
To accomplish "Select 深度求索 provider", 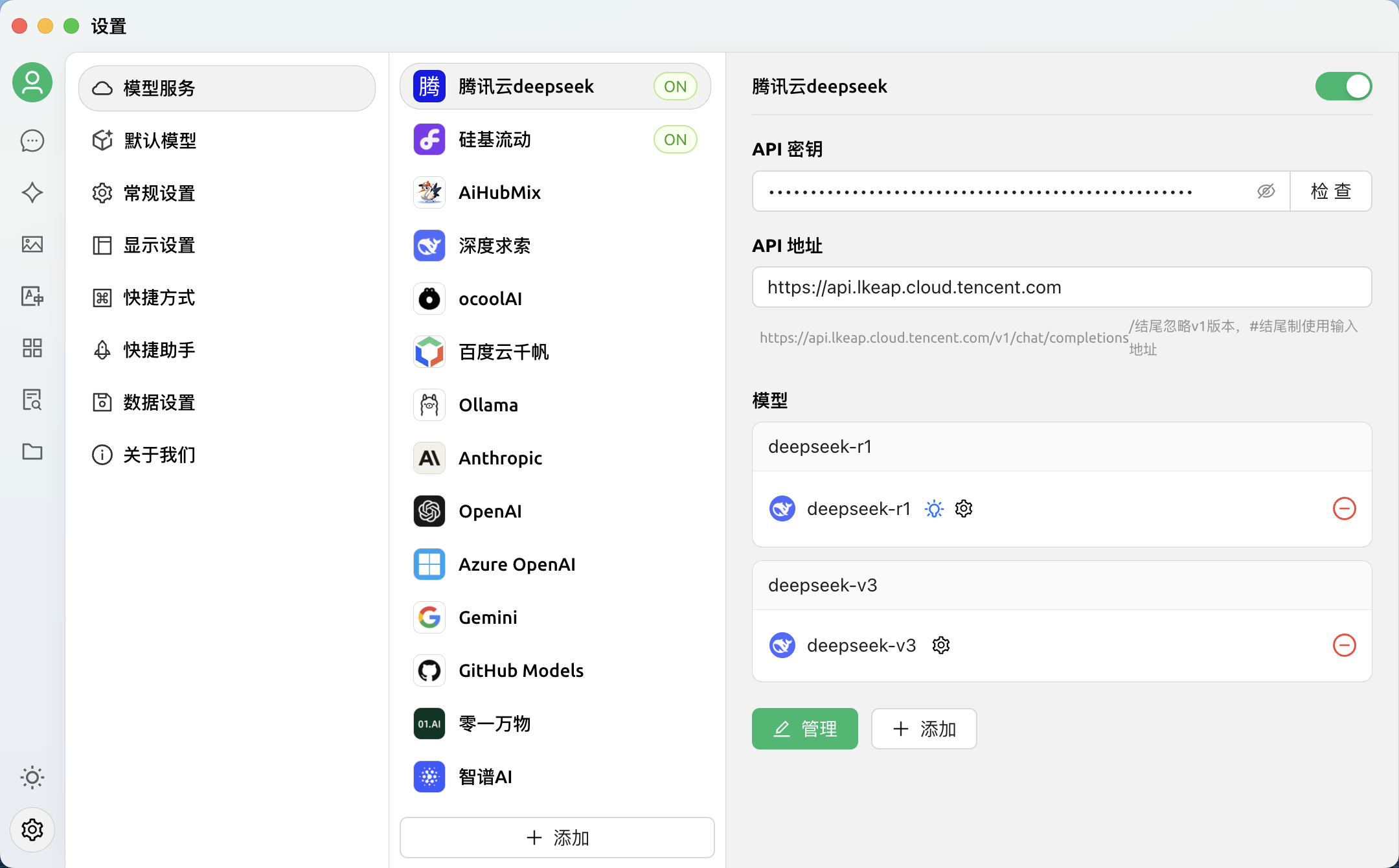I will 555,246.
